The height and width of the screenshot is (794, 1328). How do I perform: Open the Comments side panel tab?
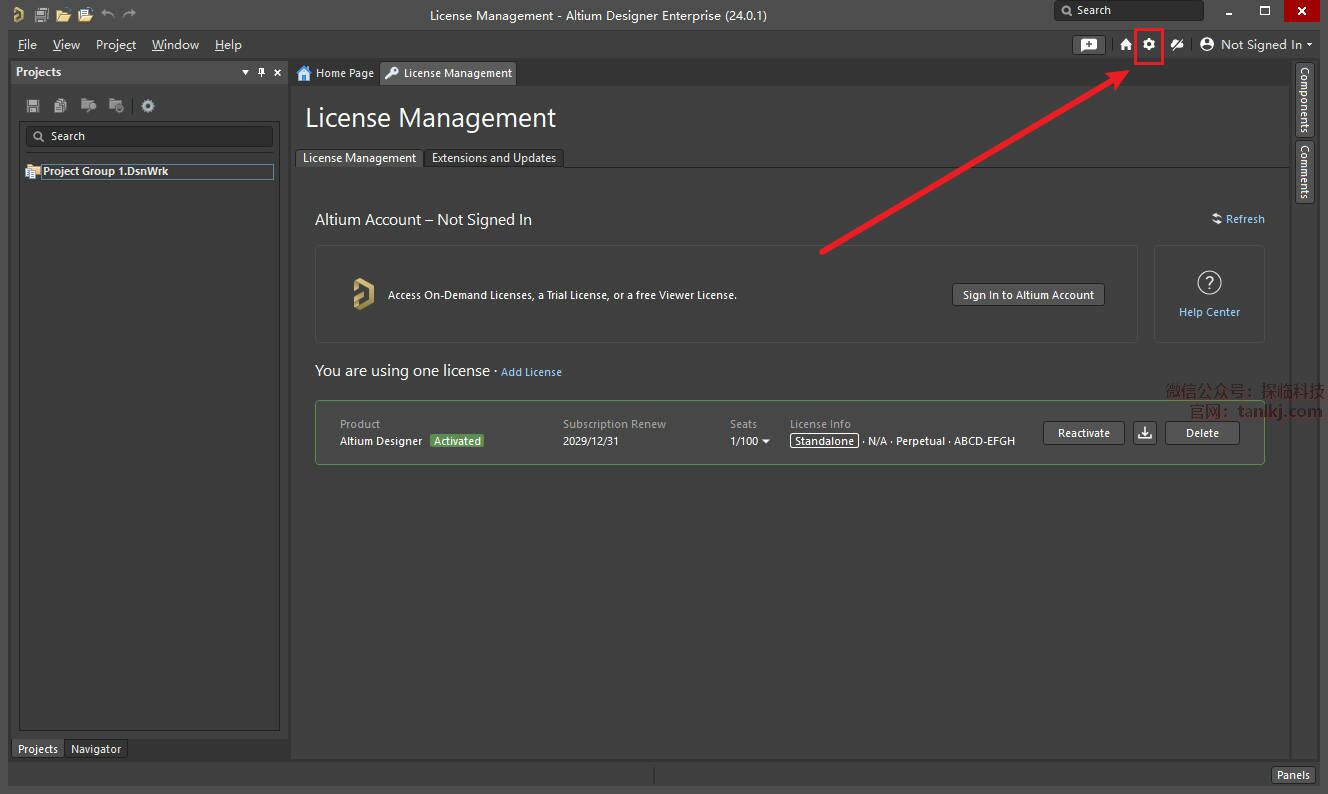coord(1305,171)
